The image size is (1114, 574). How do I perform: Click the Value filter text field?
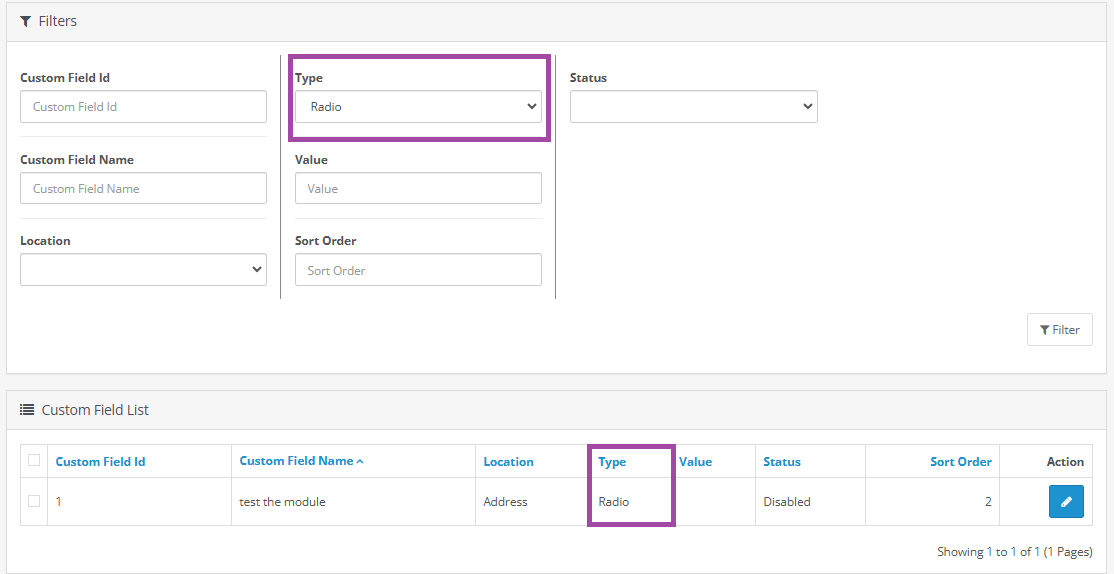(x=418, y=189)
